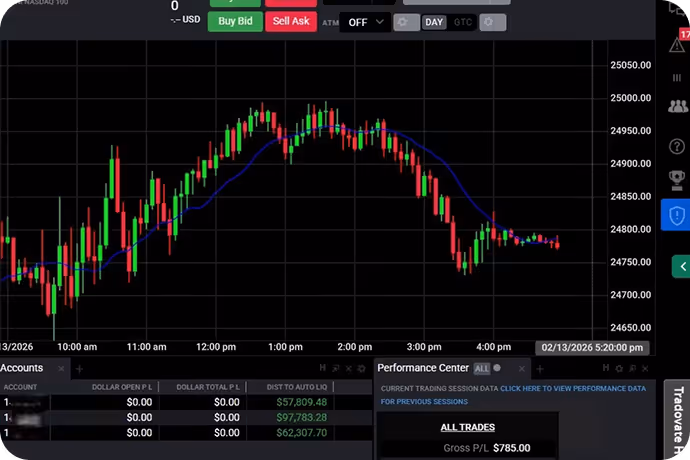Click the red notification badge 17
The width and height of the screenshot is (690, 460).
(x=684, y=34)
